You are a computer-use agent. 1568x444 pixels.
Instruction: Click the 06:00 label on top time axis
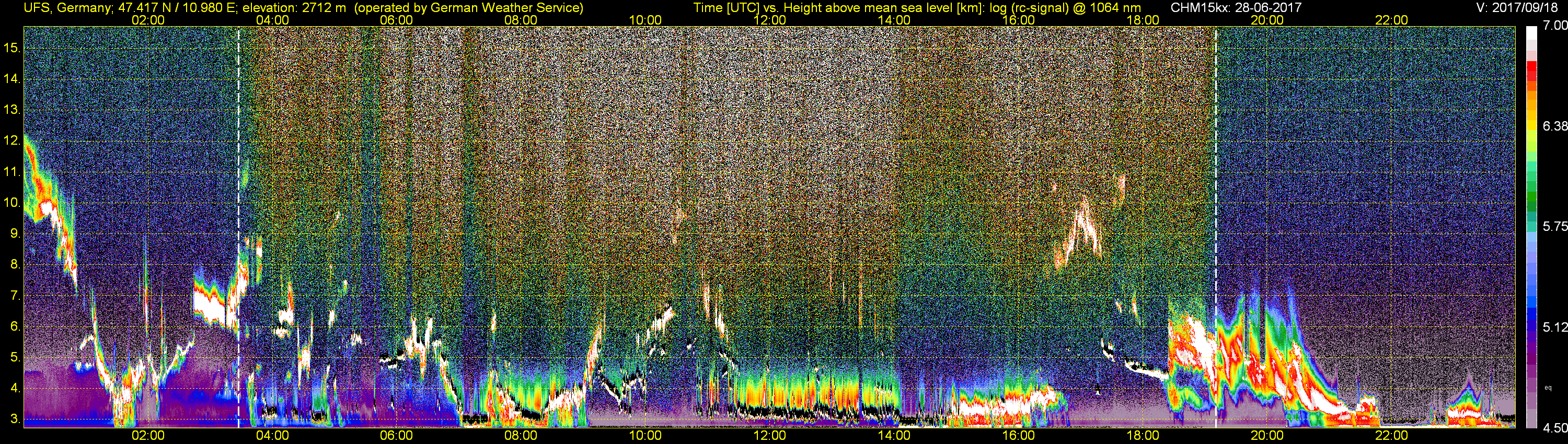coord(396,20)
